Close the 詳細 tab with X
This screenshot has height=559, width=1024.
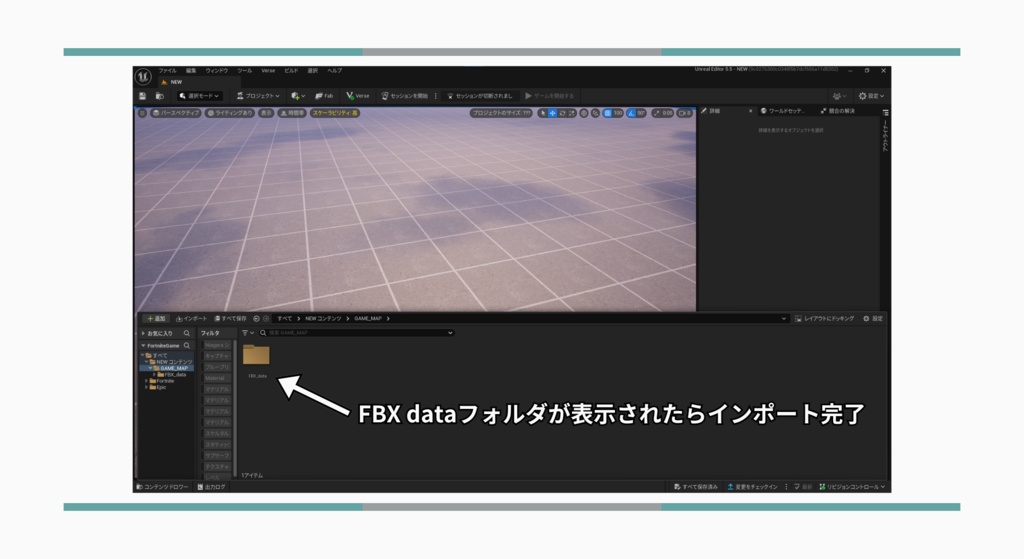750,111
